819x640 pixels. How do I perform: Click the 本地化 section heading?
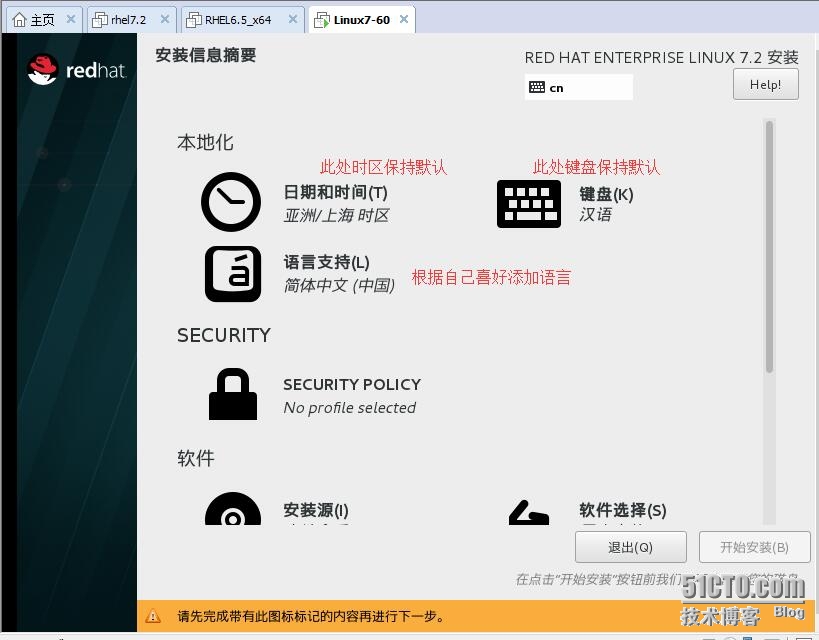pos(205,142)
